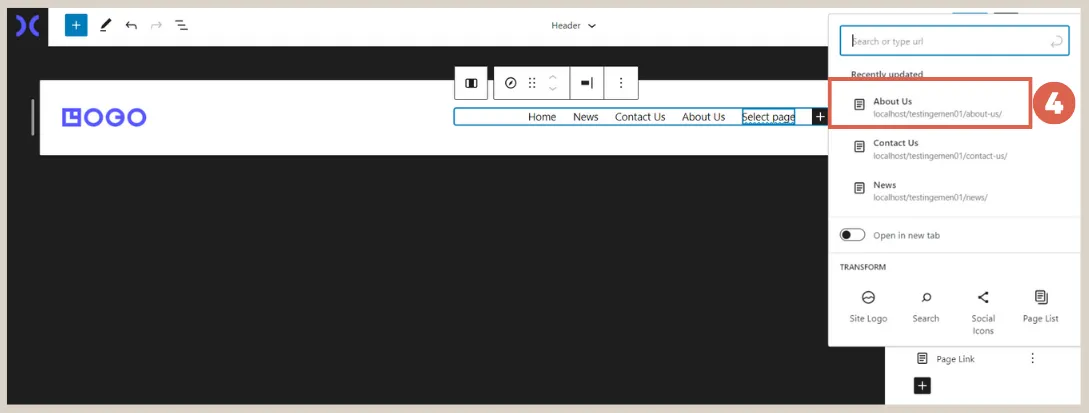Select the News navigation link
Image resolution: width=1089 pixels, height=413 pixels.
click(585, 117)
